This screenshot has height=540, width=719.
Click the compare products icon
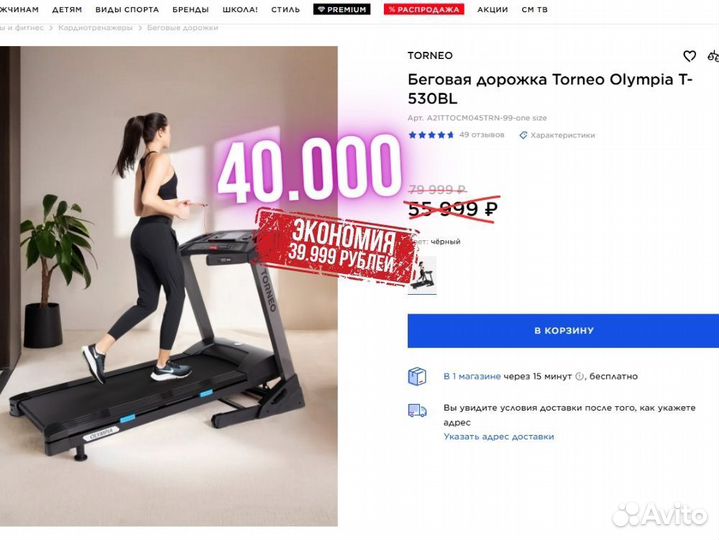pos(713,56)
